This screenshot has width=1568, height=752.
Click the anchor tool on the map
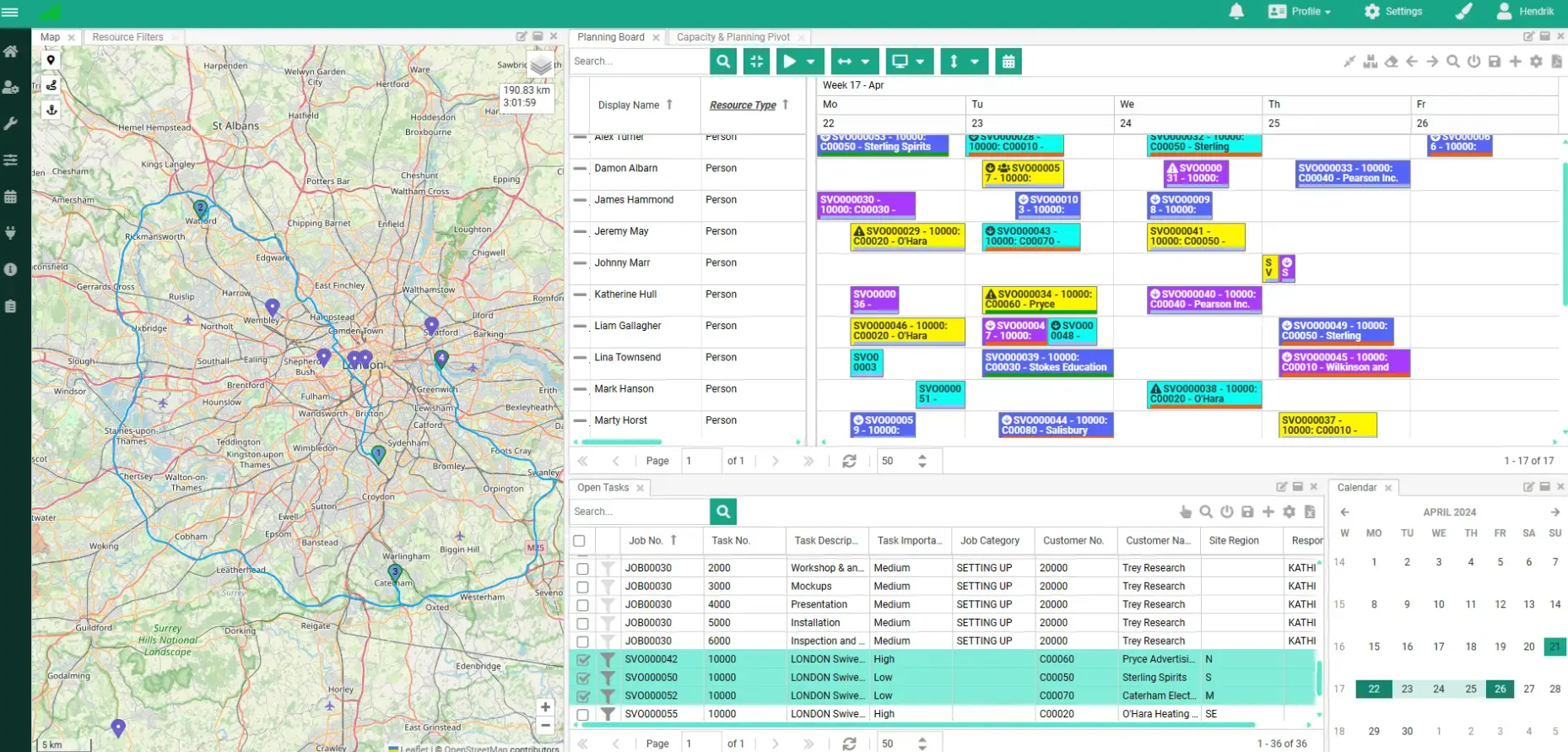pos(51,110)
